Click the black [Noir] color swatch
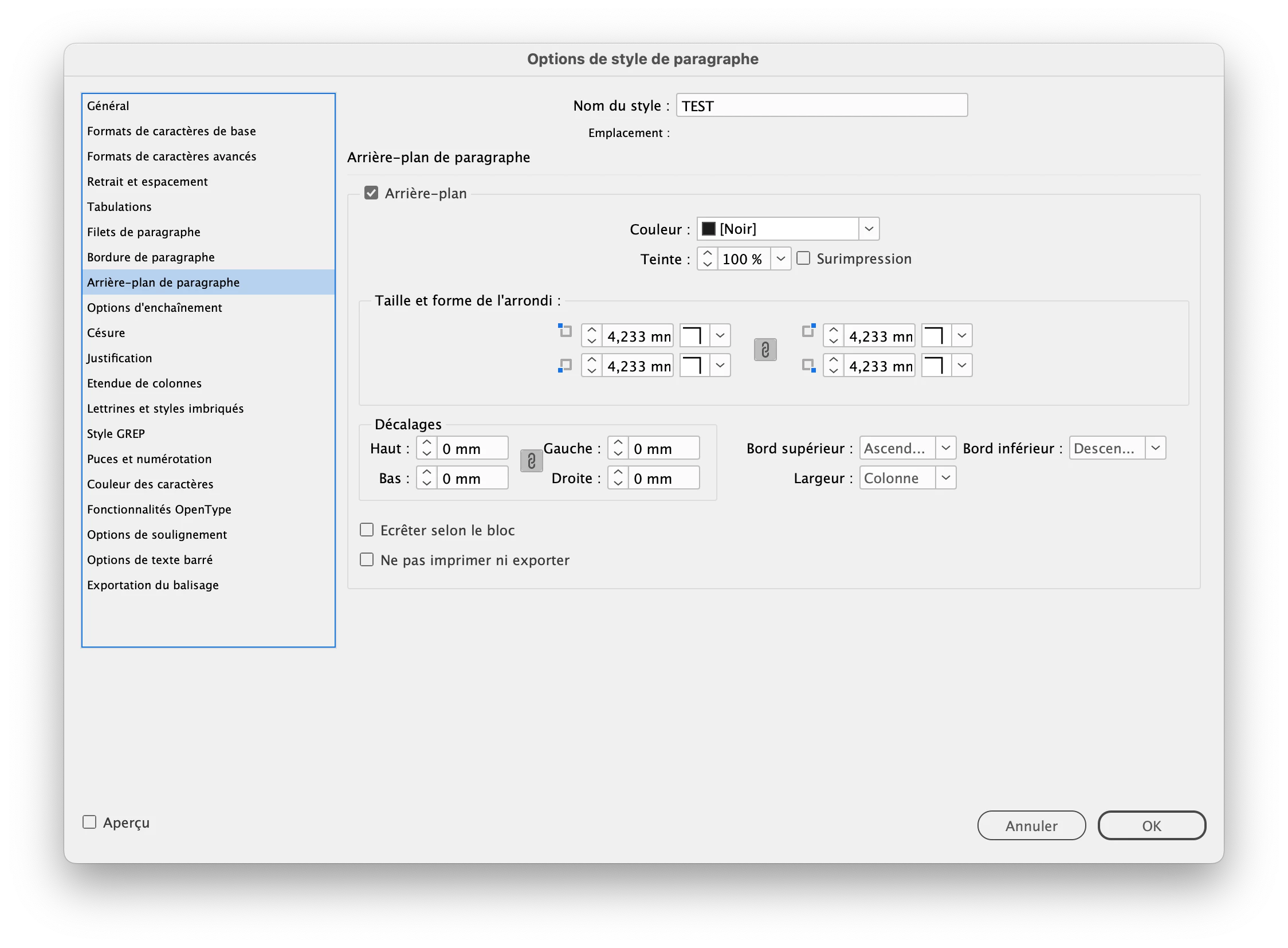The width and height of the screenshot is (1288, 948). [x=709, y=229]
